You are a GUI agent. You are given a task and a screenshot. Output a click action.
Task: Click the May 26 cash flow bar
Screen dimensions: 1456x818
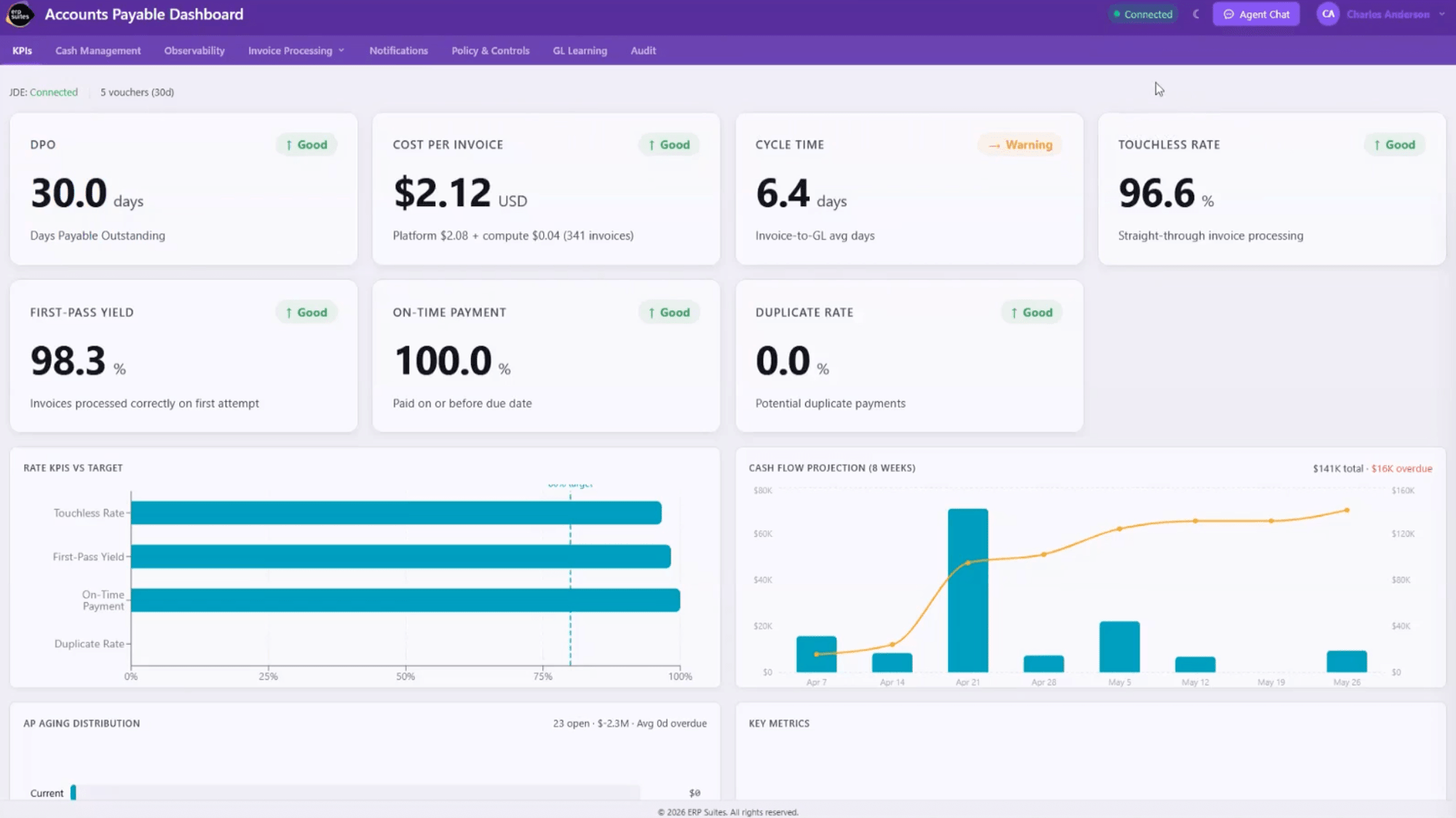(1346, 661)
